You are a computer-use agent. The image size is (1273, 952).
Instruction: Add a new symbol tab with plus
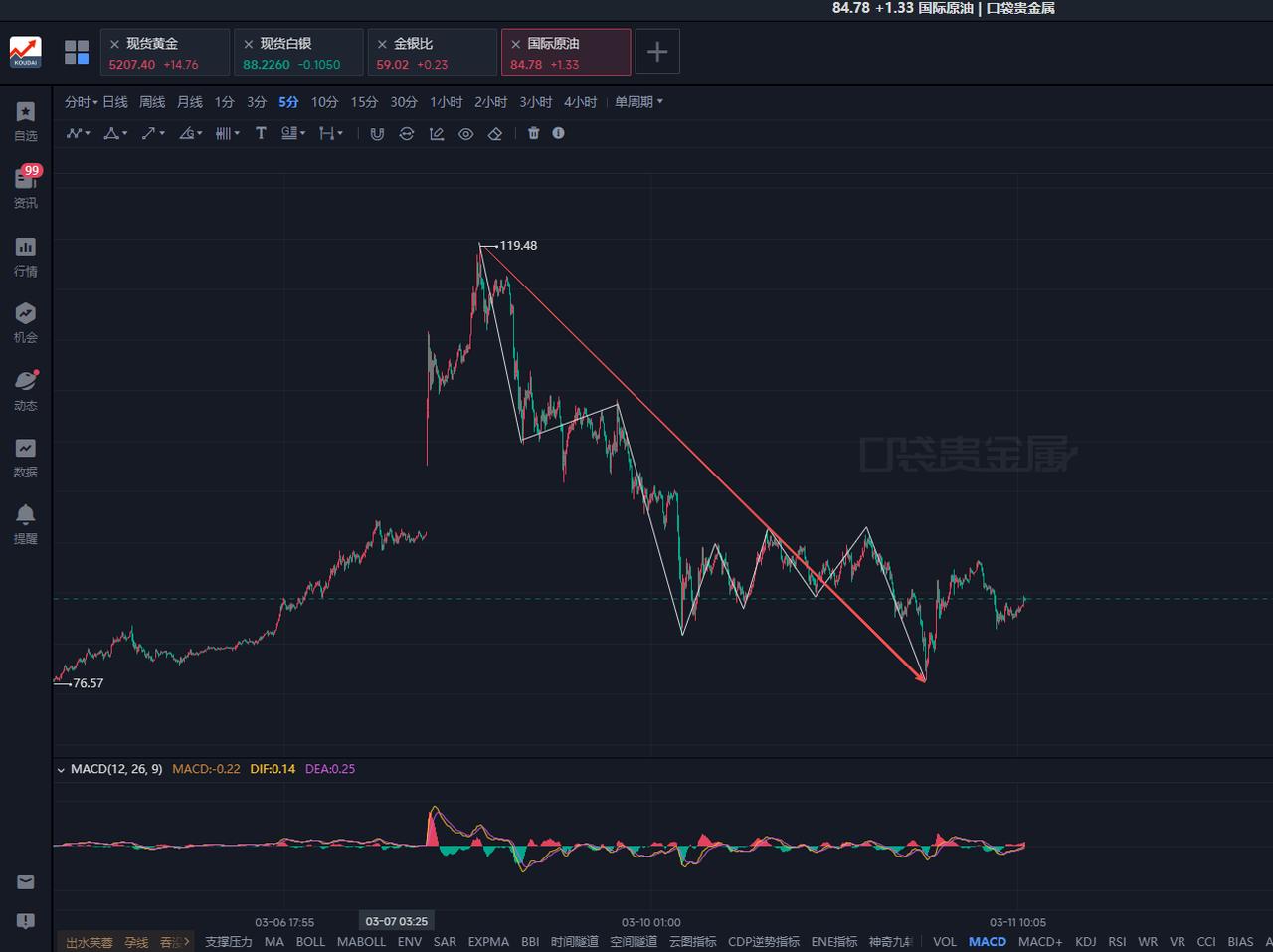[657, 52]
